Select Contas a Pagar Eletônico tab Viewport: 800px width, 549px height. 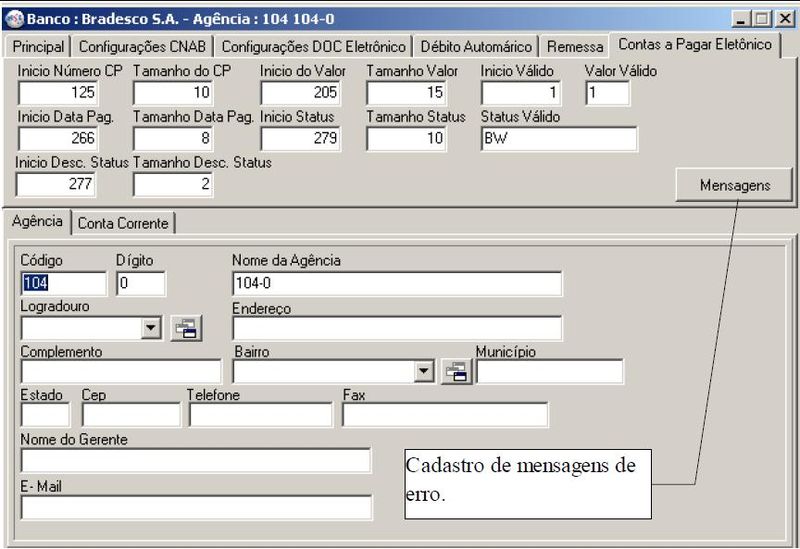click(695, 44)
